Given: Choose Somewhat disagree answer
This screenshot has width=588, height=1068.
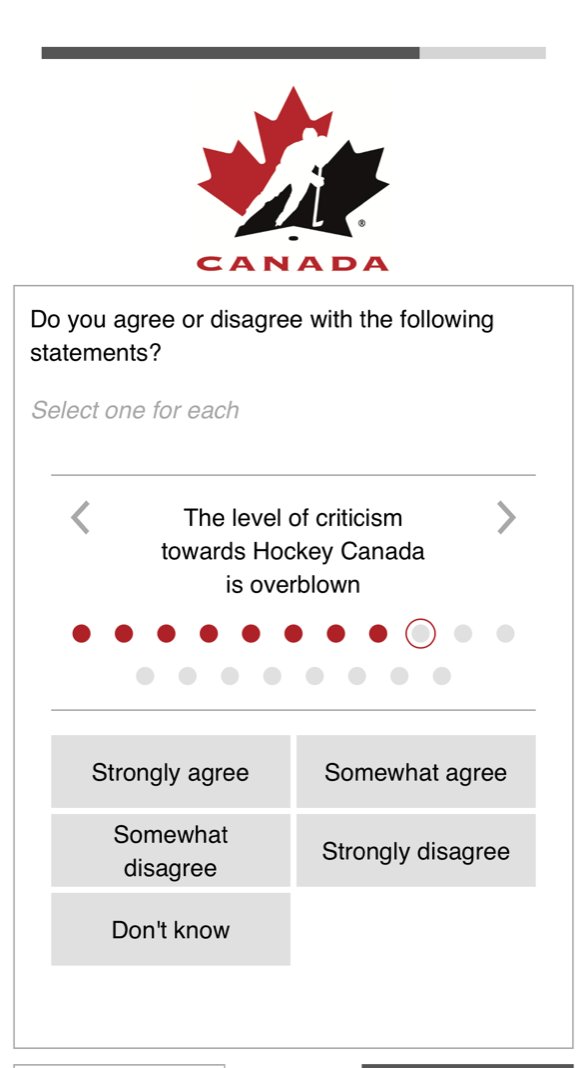Looking at the screenshot, I should (x=170, y=851).
